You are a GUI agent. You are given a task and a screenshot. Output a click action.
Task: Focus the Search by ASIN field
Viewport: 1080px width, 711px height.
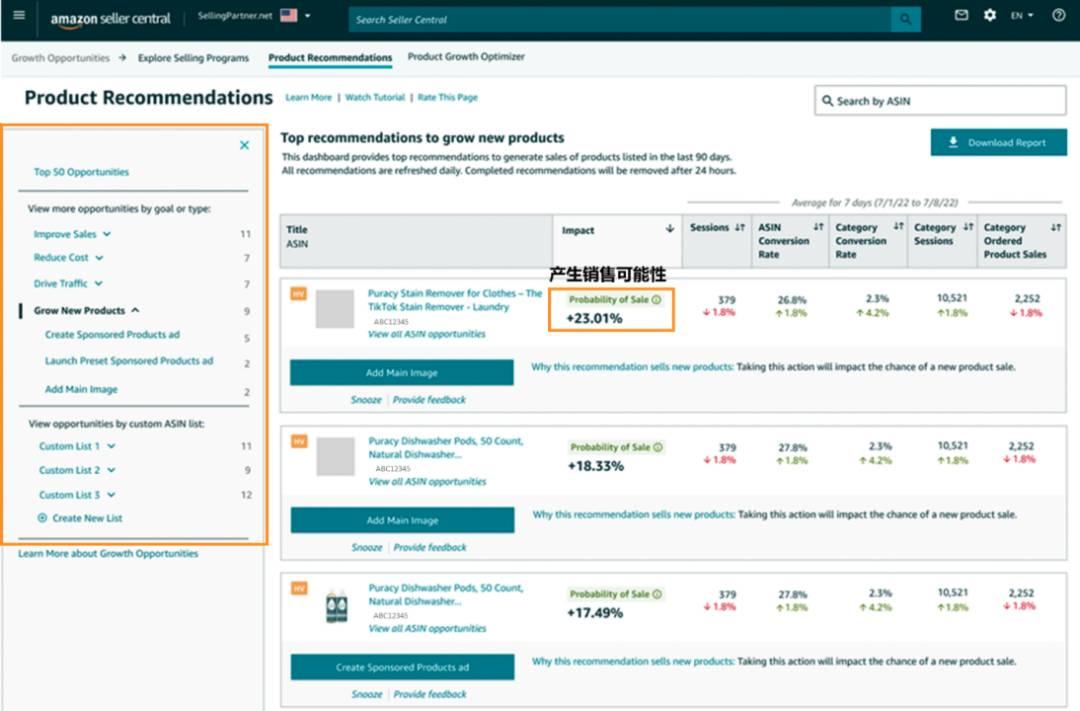940,101
